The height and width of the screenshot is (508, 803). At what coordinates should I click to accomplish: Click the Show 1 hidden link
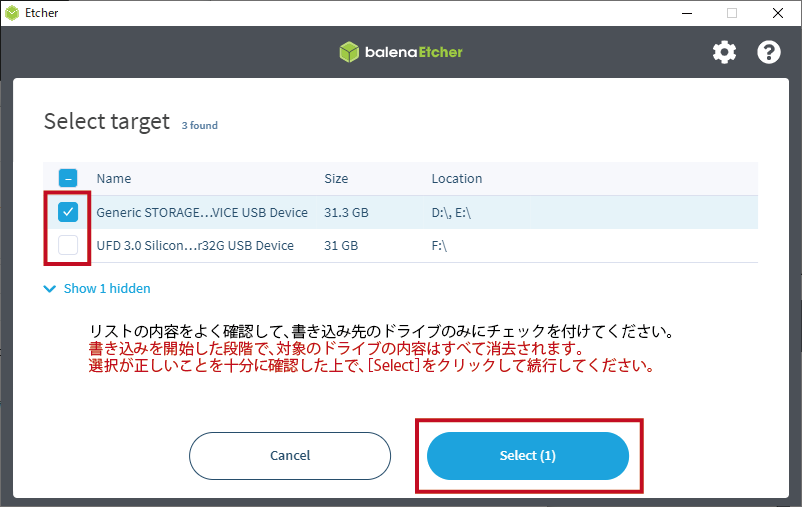tap(107, 288)
